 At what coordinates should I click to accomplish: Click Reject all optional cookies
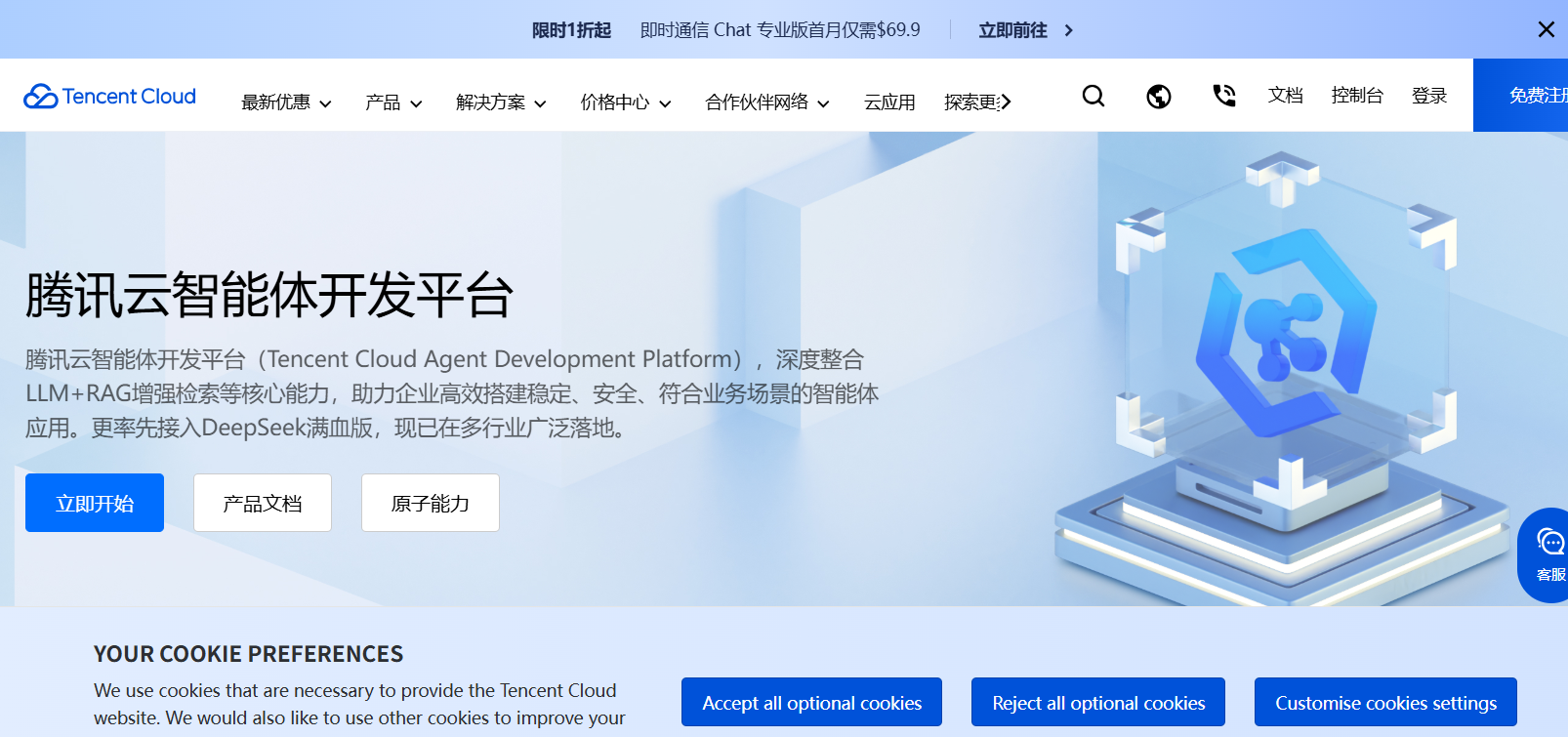tap(1098, 702)
